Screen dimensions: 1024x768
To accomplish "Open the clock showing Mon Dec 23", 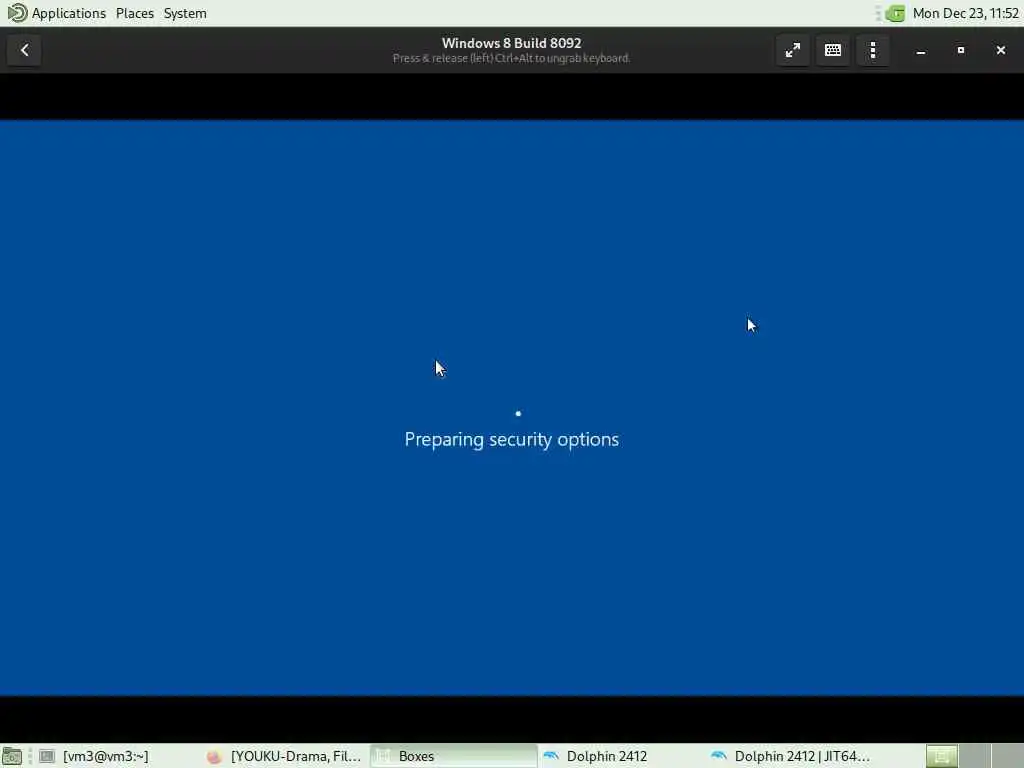I will [x=965, y=13].
